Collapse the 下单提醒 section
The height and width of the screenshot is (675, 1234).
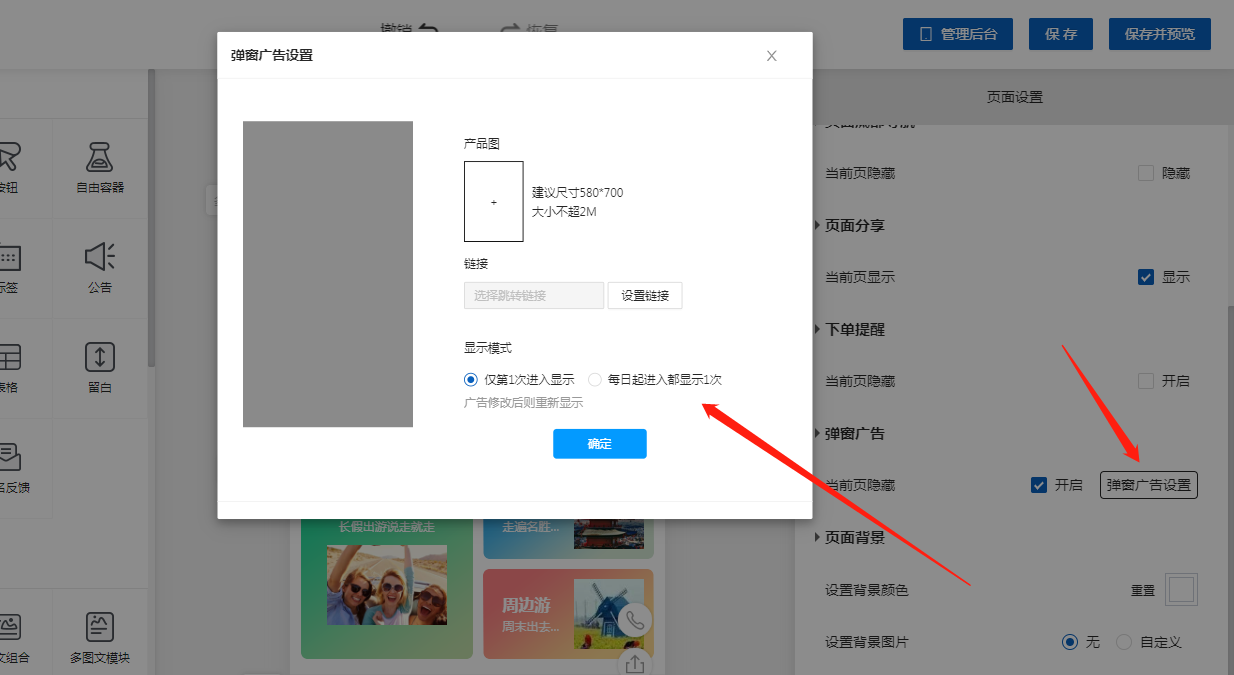[817, 330]
